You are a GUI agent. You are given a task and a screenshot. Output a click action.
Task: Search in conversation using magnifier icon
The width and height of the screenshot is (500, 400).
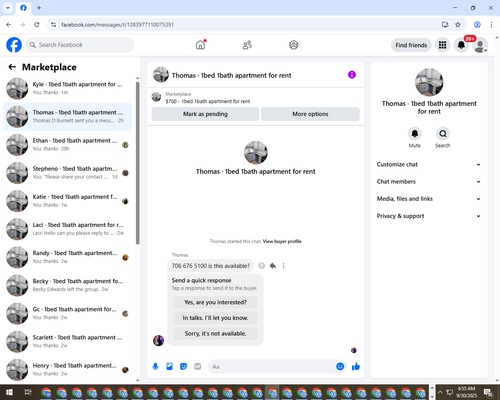tap(443, 134)
